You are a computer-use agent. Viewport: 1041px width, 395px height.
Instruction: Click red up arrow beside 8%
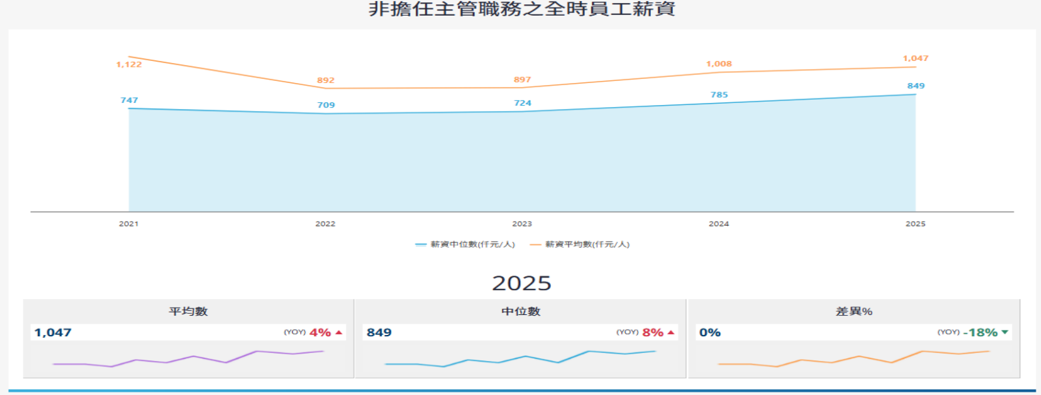tap(671, 333)
